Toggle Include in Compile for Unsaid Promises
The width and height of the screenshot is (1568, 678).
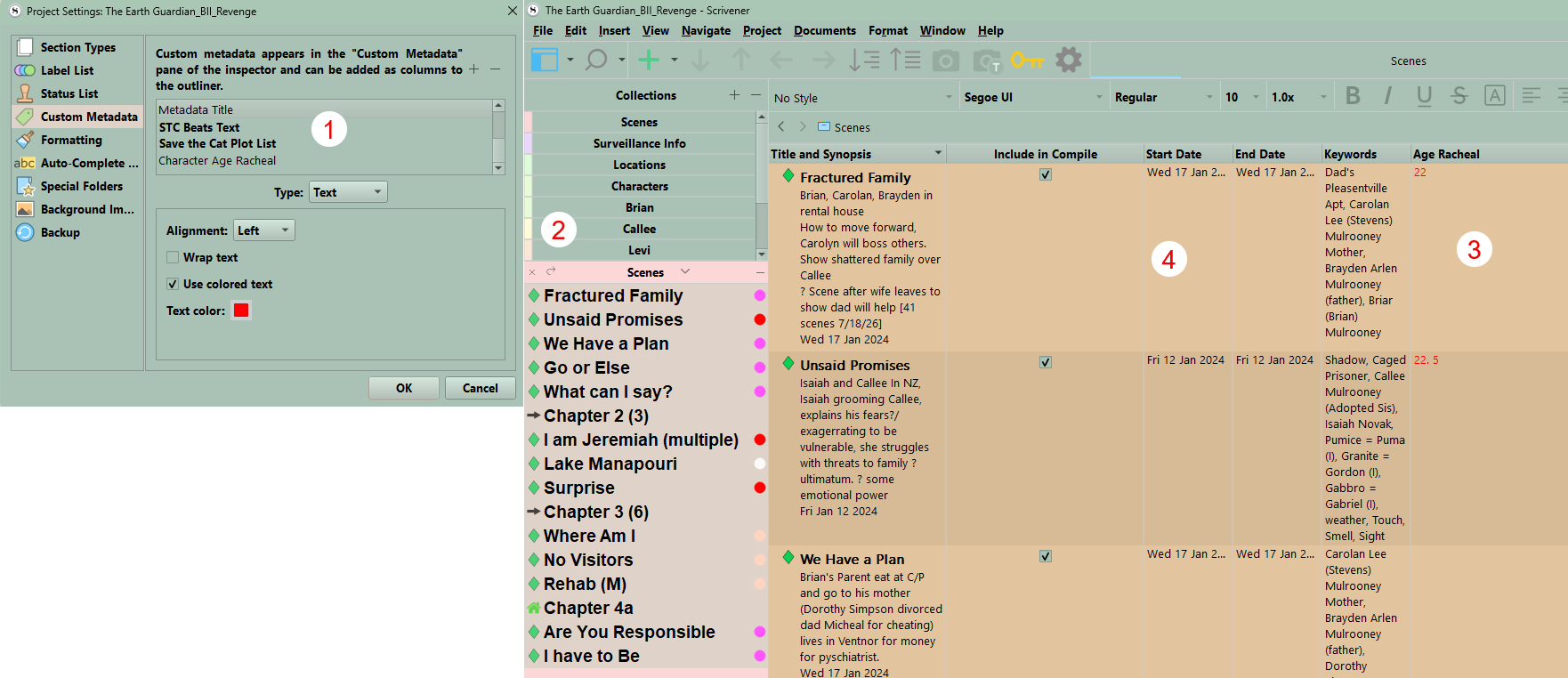pyautogui.click(x=1046, y=362)
